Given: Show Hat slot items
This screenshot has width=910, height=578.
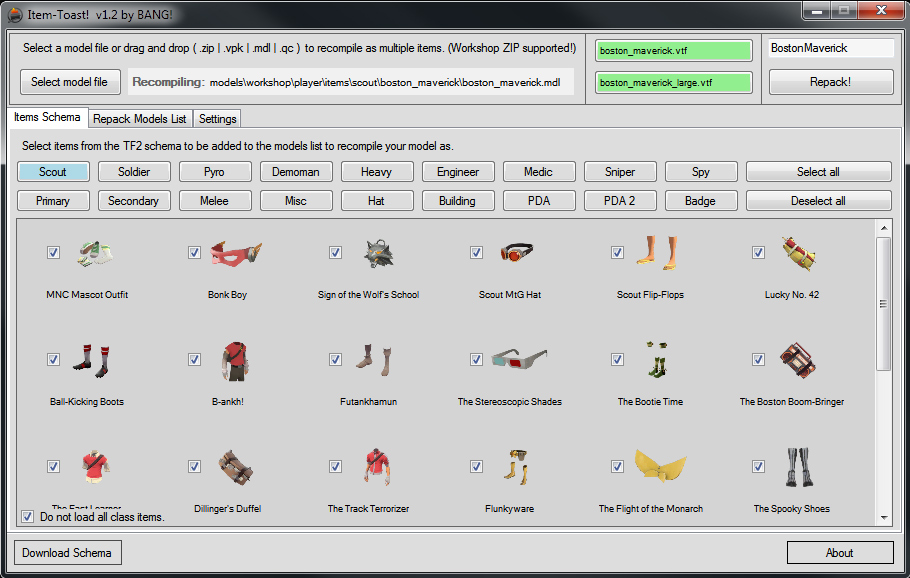Looking at the screenshot, I should tap(377, 201).
